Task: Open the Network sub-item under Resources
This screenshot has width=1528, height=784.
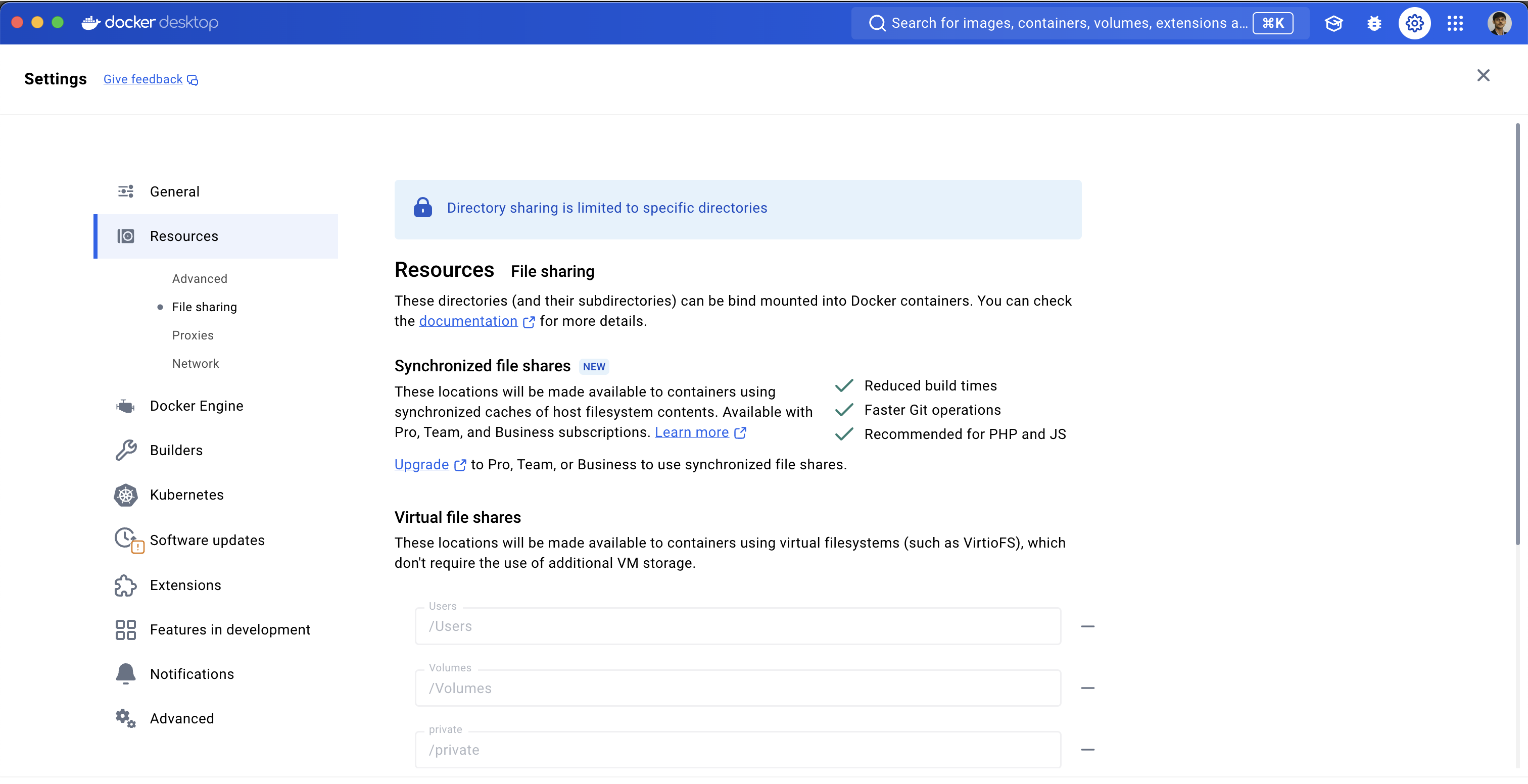Action: click(195, 364)
